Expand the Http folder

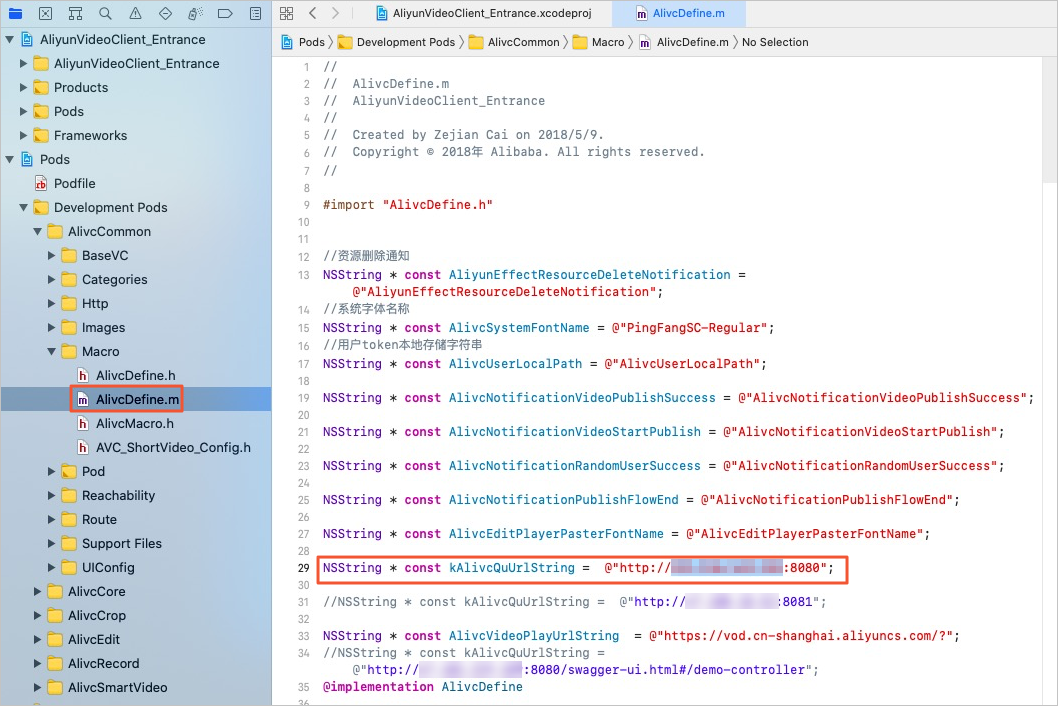point(51,304)
